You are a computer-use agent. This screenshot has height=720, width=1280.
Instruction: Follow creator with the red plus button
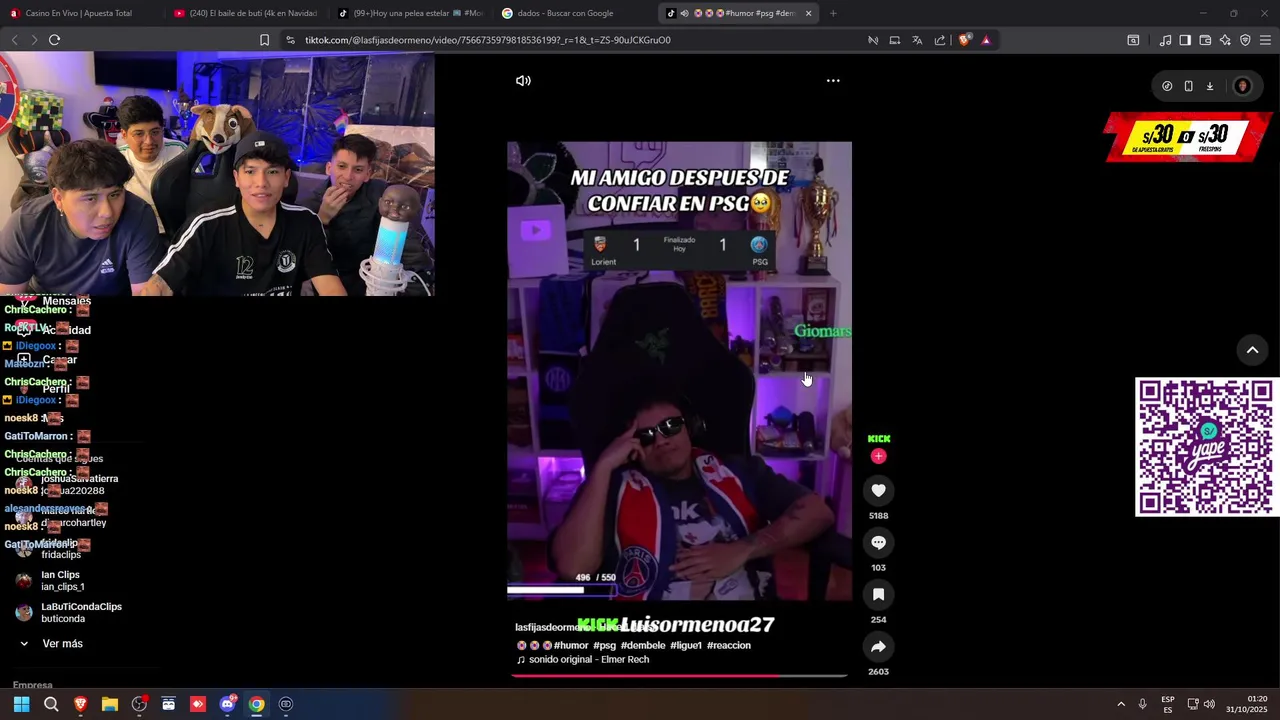[878, 456]
